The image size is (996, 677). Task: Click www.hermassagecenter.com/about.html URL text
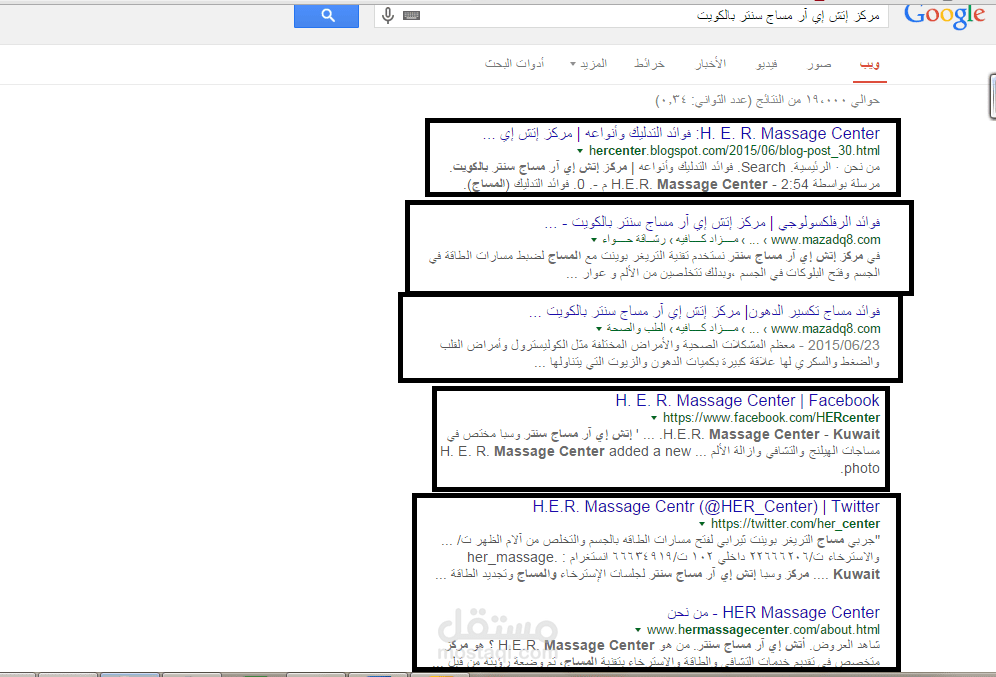point(764,630)
